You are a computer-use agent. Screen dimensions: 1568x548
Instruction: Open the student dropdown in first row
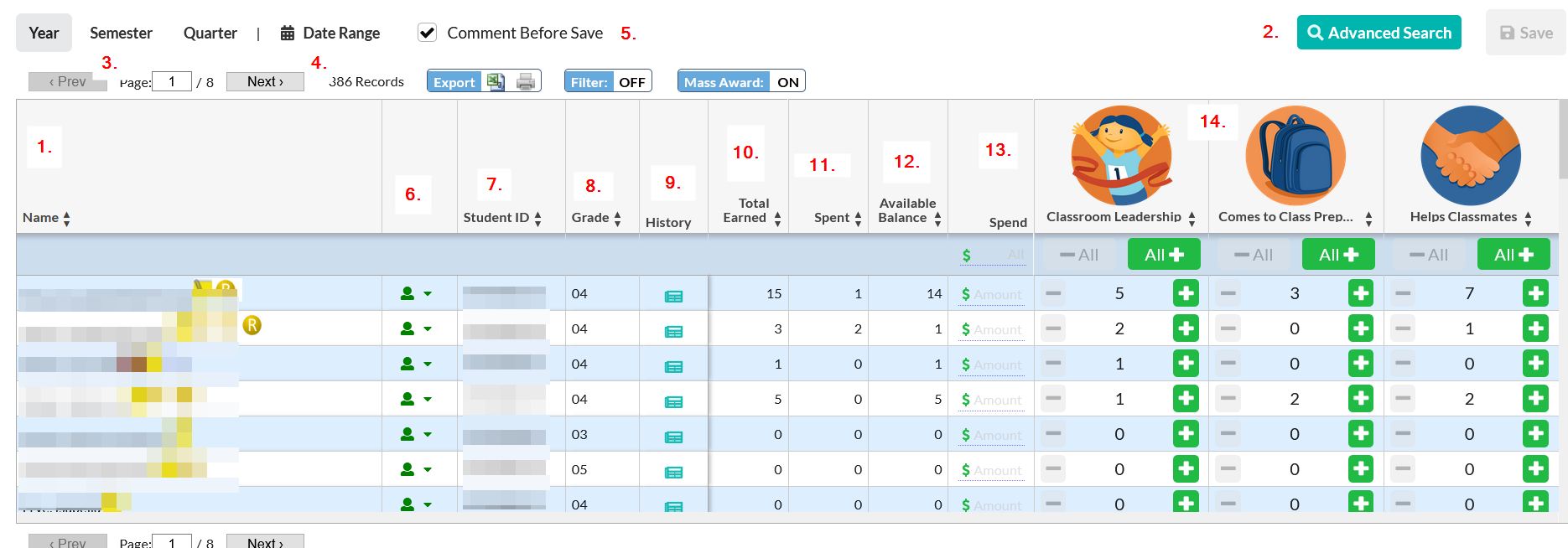416,293
